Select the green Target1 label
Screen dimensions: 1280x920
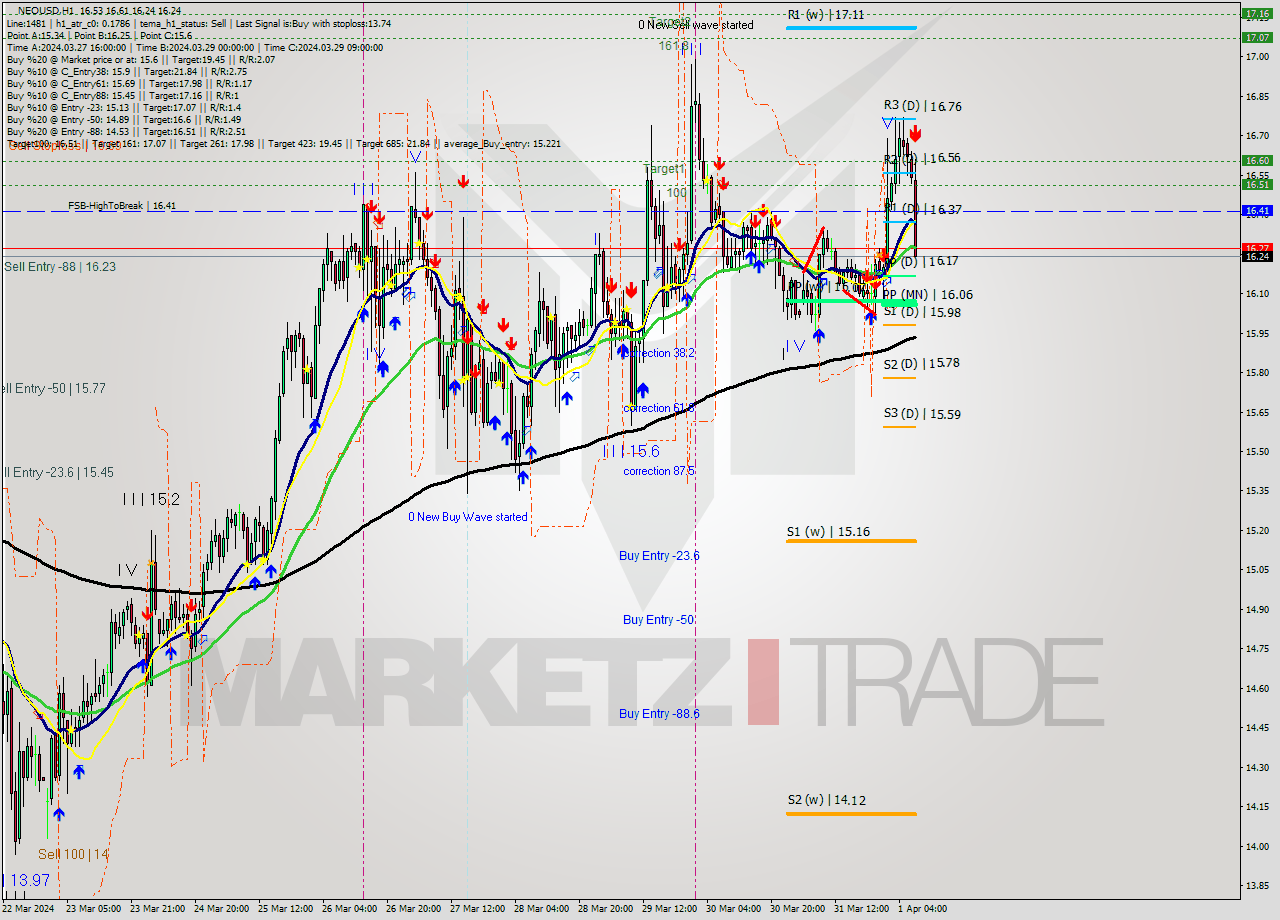[664, 170]
